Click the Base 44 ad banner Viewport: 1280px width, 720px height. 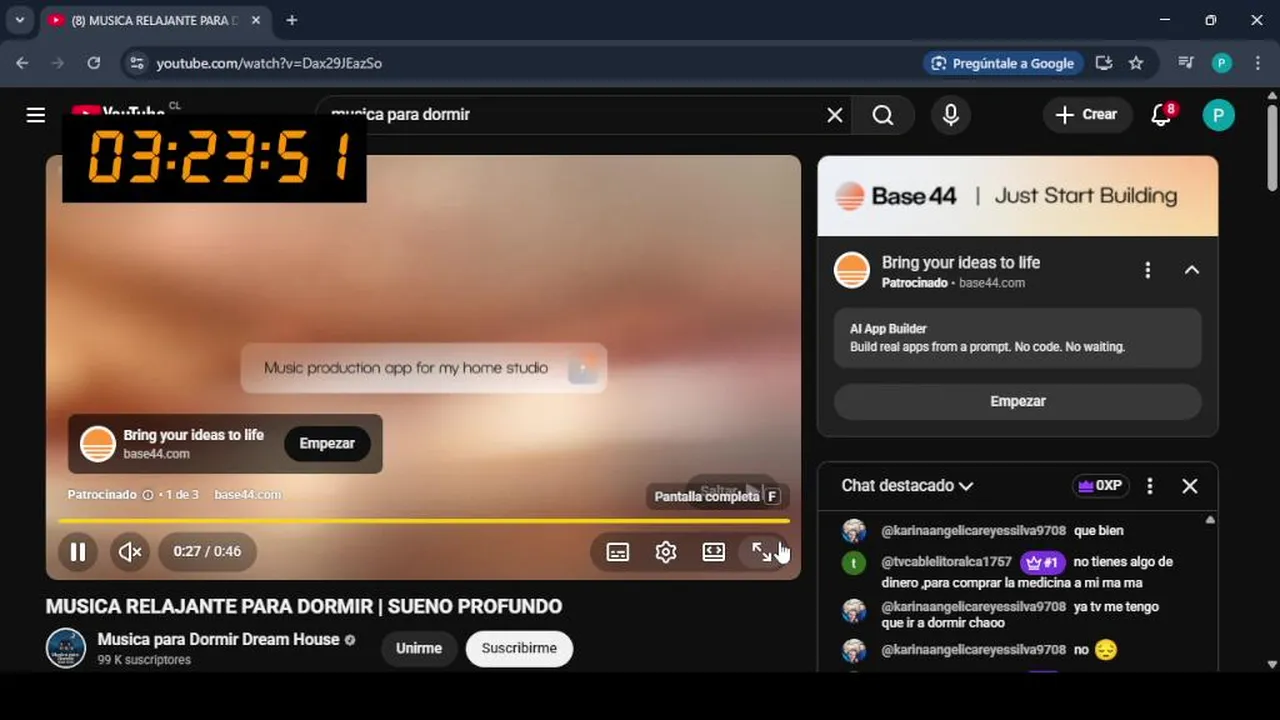coord(1018,196)
